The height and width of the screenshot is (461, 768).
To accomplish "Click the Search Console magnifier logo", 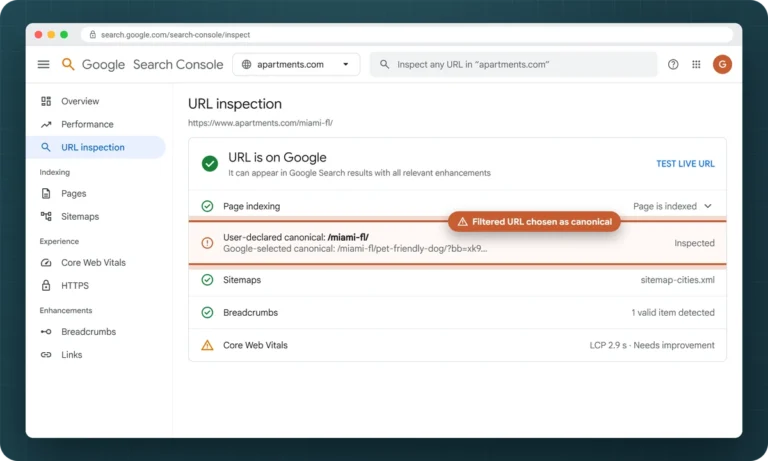I will coord(68,64).
